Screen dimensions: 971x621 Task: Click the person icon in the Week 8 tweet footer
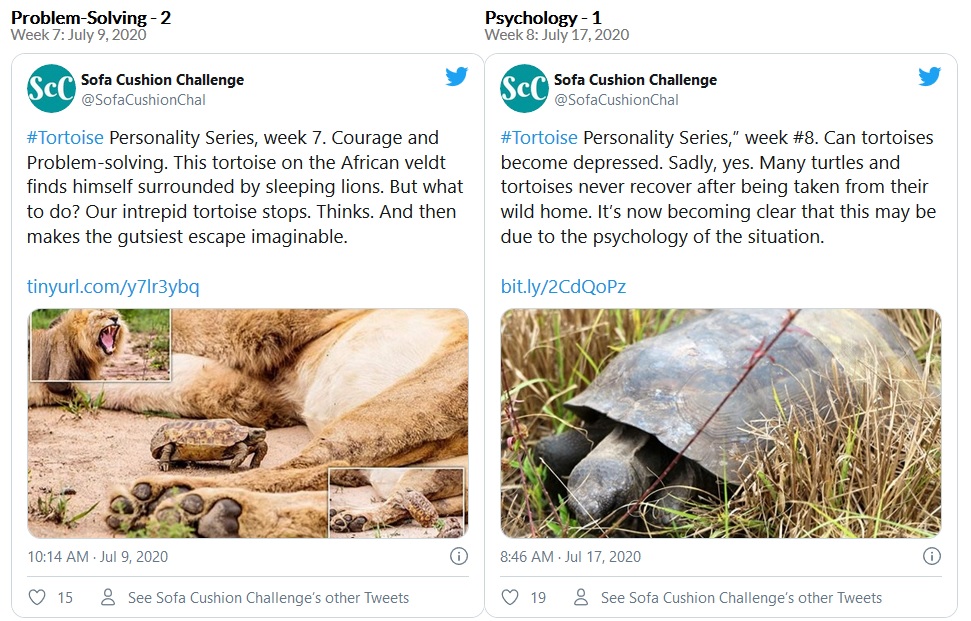[581, 598]
